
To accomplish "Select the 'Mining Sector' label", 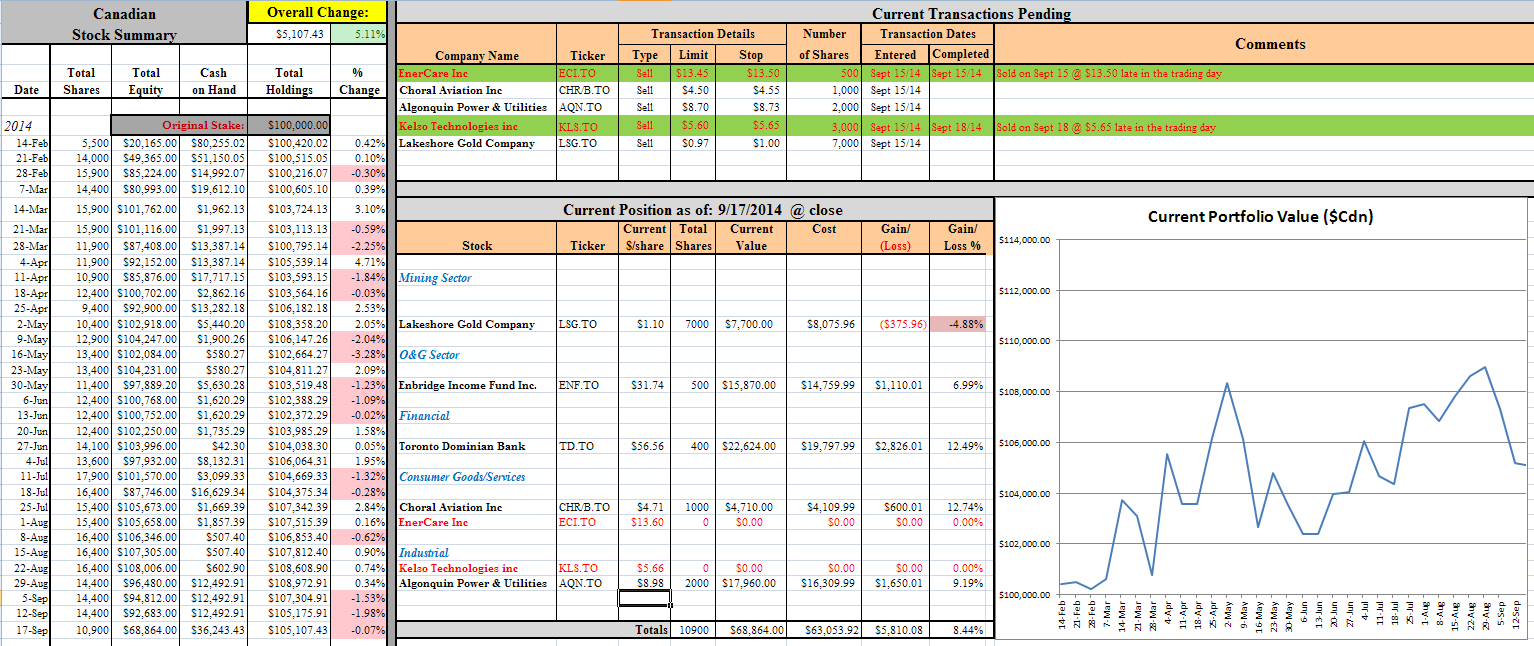I will [x=435, y=278].
